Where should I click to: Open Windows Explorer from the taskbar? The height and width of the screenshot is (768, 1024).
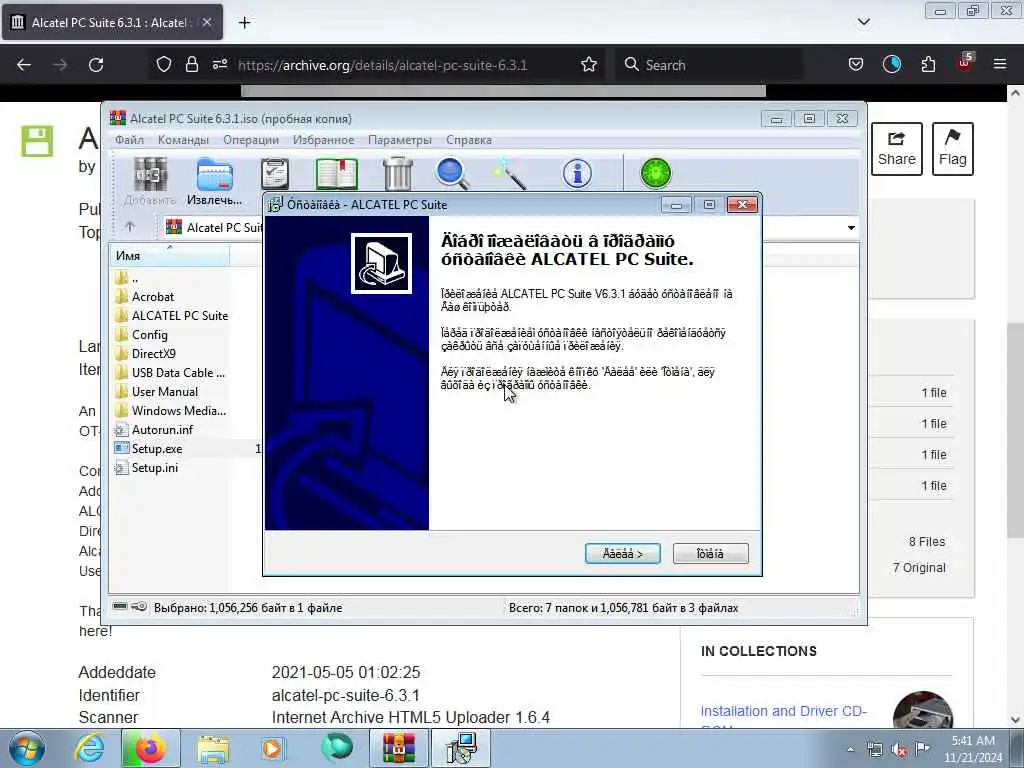tap(213, 749)
